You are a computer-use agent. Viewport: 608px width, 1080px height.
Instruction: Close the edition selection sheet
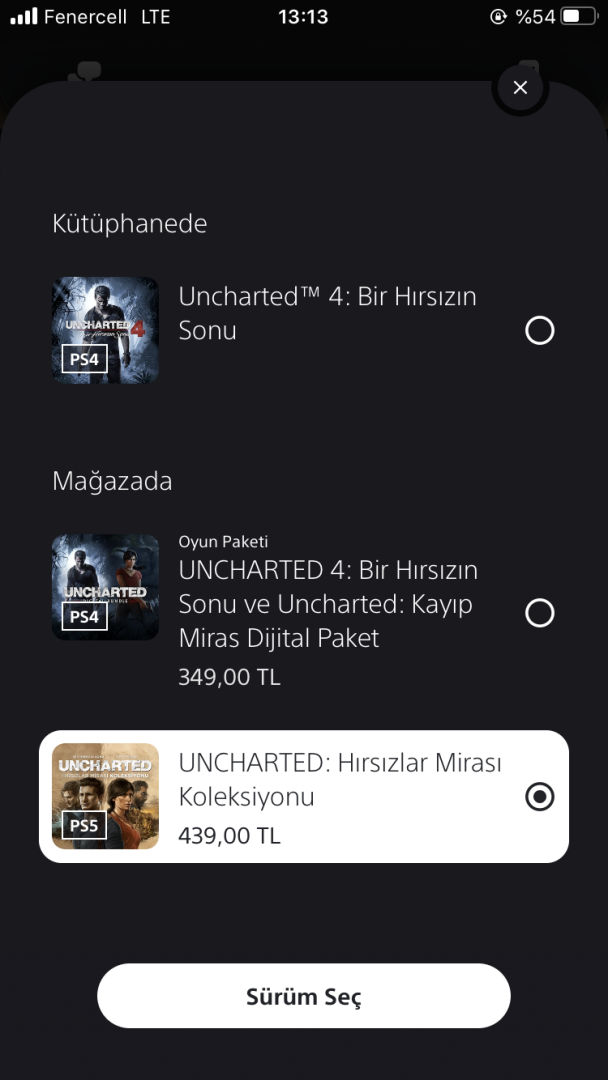coord(520,88)
